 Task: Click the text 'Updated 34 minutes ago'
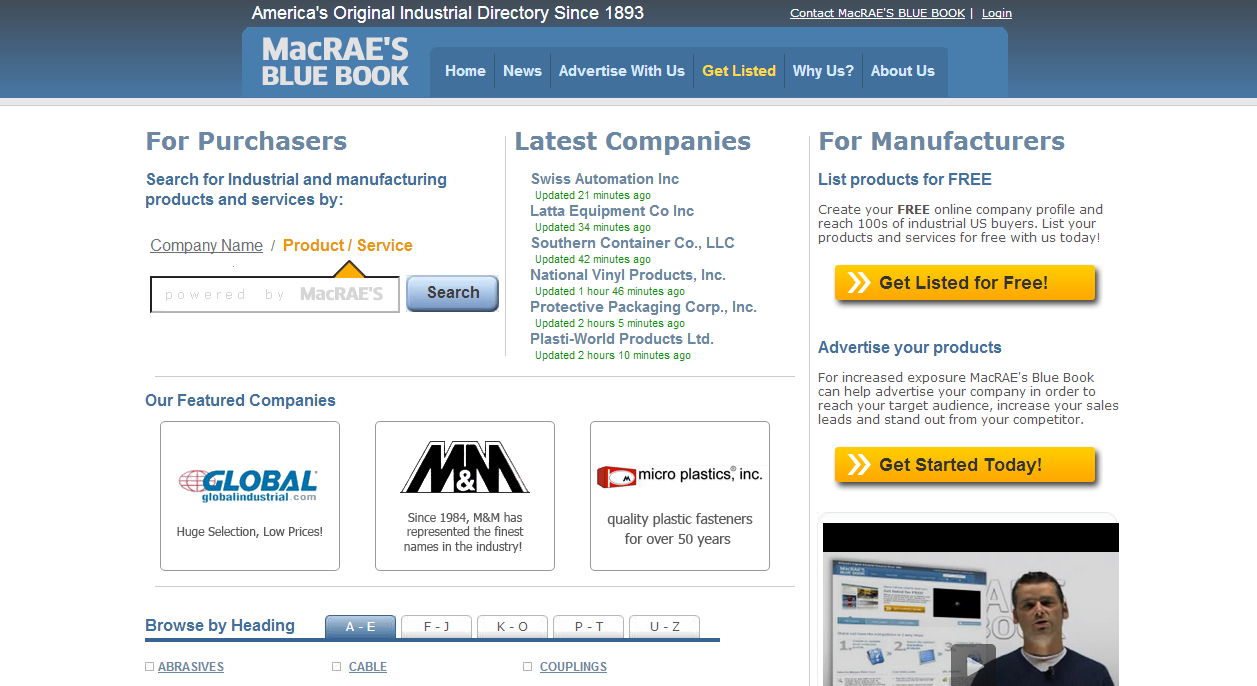point(593,228)
